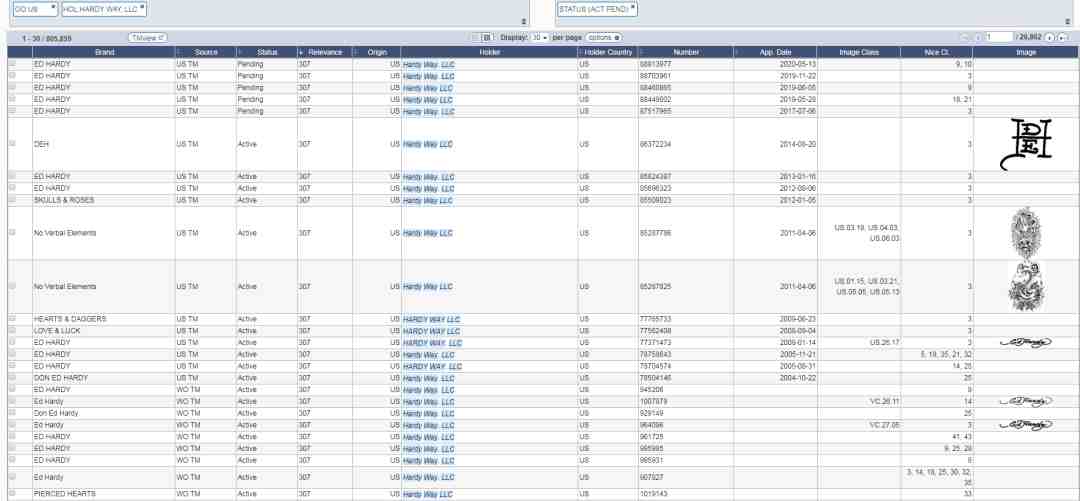Click application date 2020-05-13
Viewport: 1080px width, 501px height.
pos(798,64)
